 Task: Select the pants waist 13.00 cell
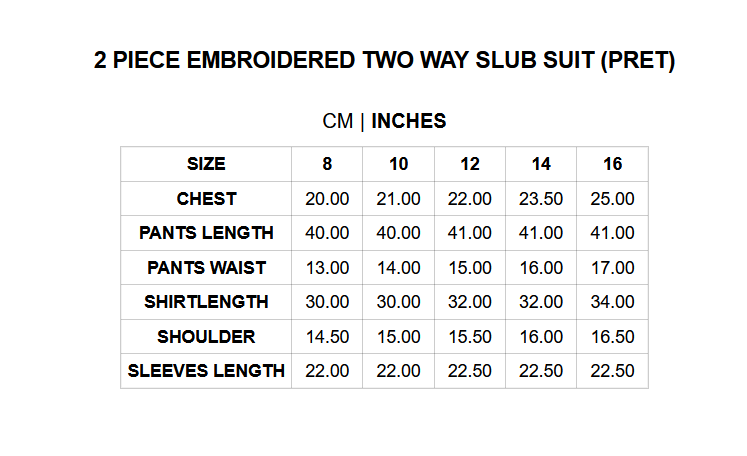(327, 268)
